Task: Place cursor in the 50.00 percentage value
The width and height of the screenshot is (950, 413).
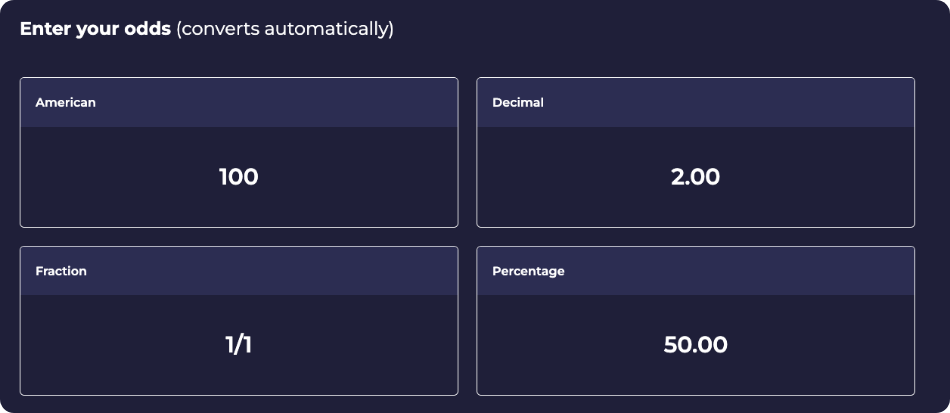Action: pos(695,345)
